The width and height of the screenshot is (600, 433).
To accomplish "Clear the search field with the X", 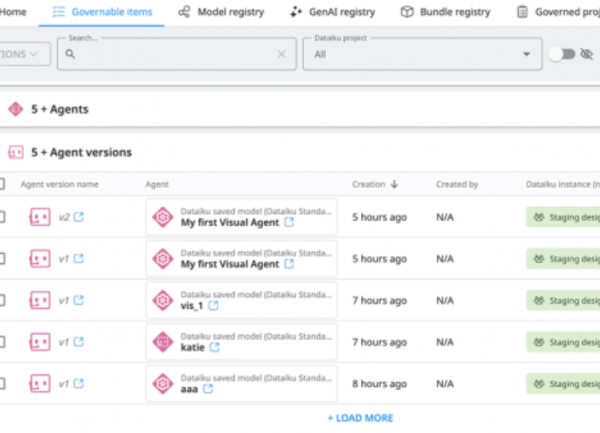I will [x=281, y=54].
